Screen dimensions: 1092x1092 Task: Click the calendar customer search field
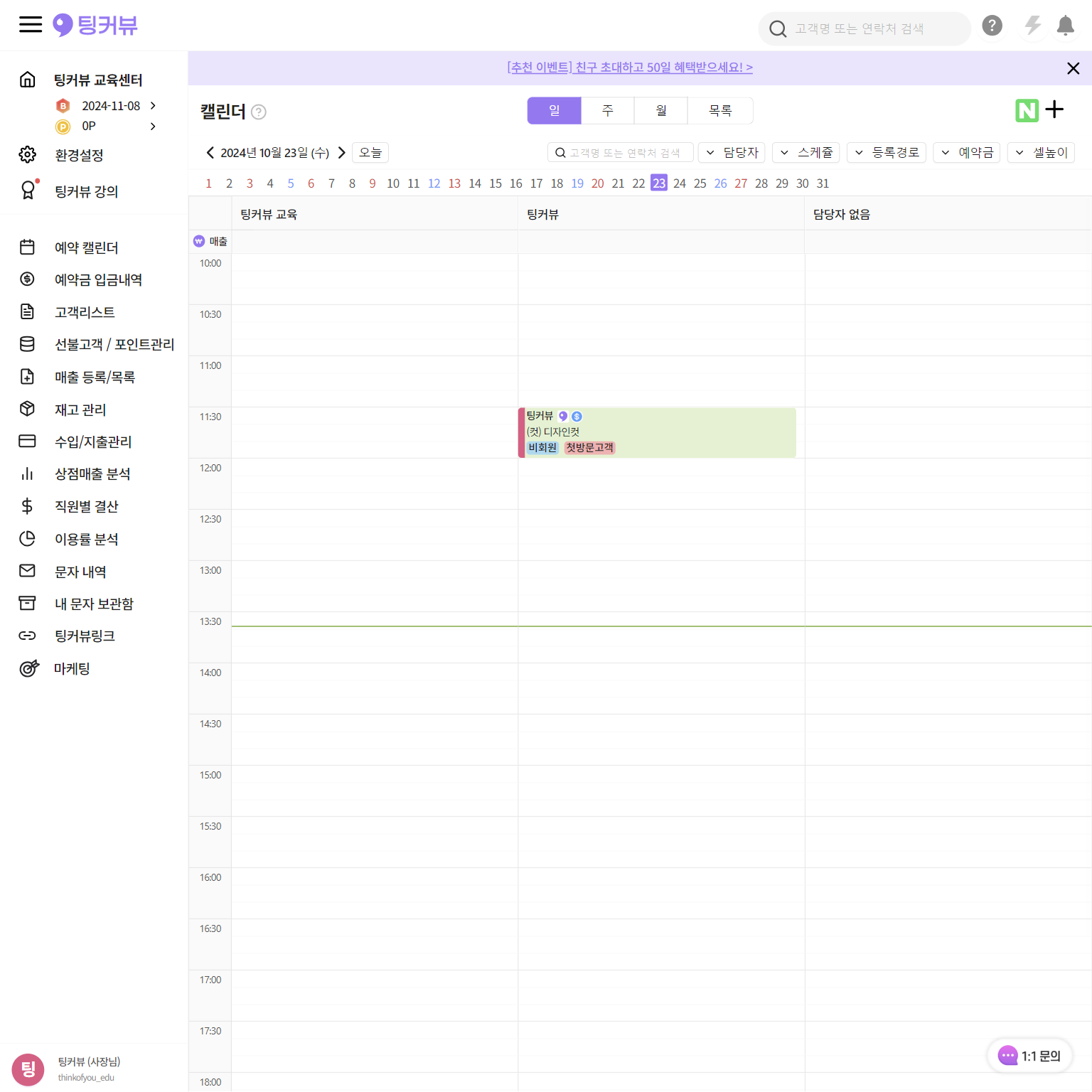[x=621, y=152]
